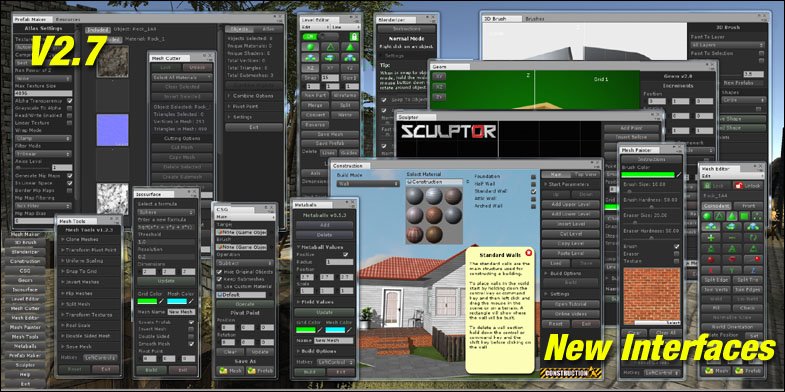Enable Alpha Transparency in Atlas Settings
The image size is (785, 392).
[x=70, y=101]
